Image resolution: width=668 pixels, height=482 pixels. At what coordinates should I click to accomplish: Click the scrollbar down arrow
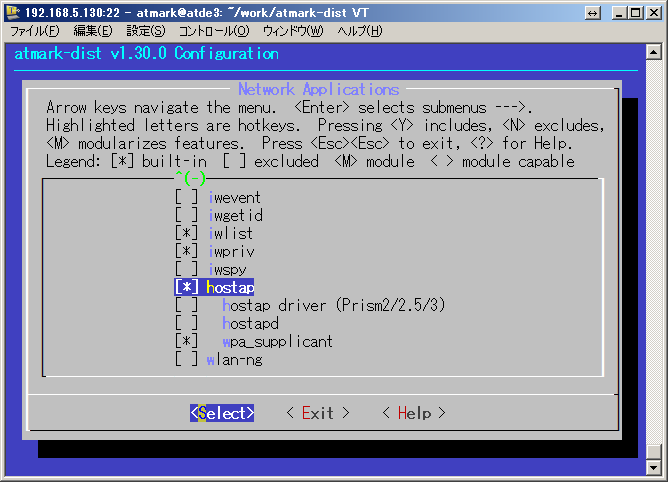(655, 470)
